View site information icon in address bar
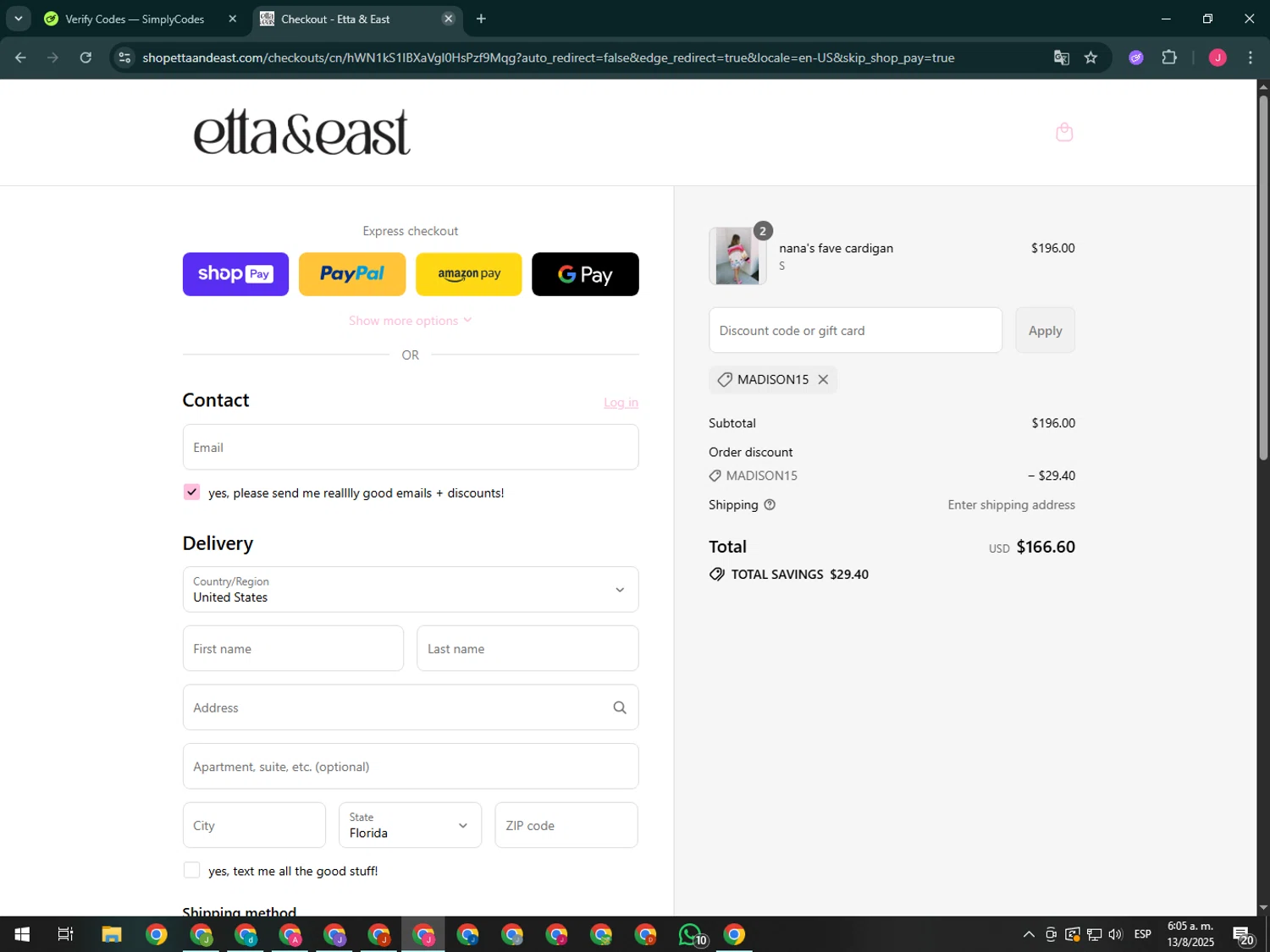 coord(124,58)
